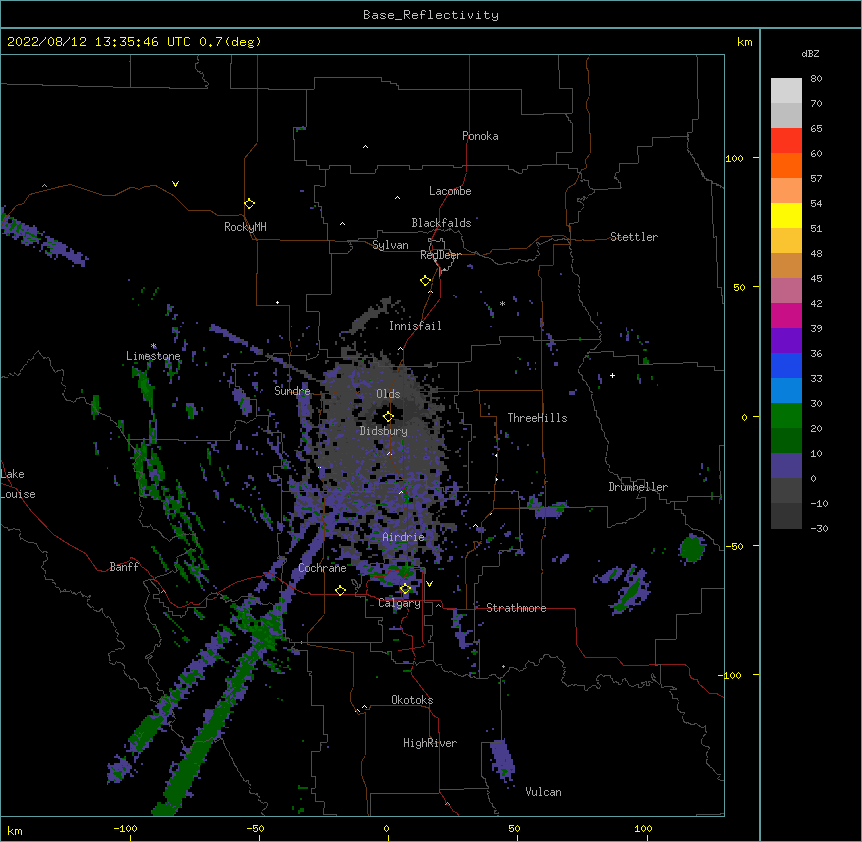The width and height of the screenshot is (862, 842).
Task: Select the Innisfail label
Action: click(415, 326)
